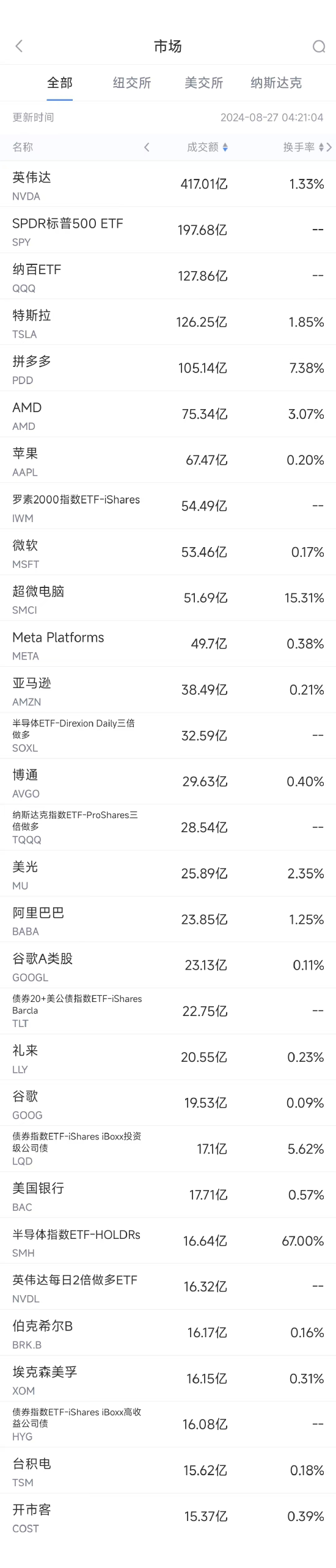Image resolution: width=336 pixels, height=1568 pixels.
Task: Open the search magnifier icon
Action: [318, 46]
